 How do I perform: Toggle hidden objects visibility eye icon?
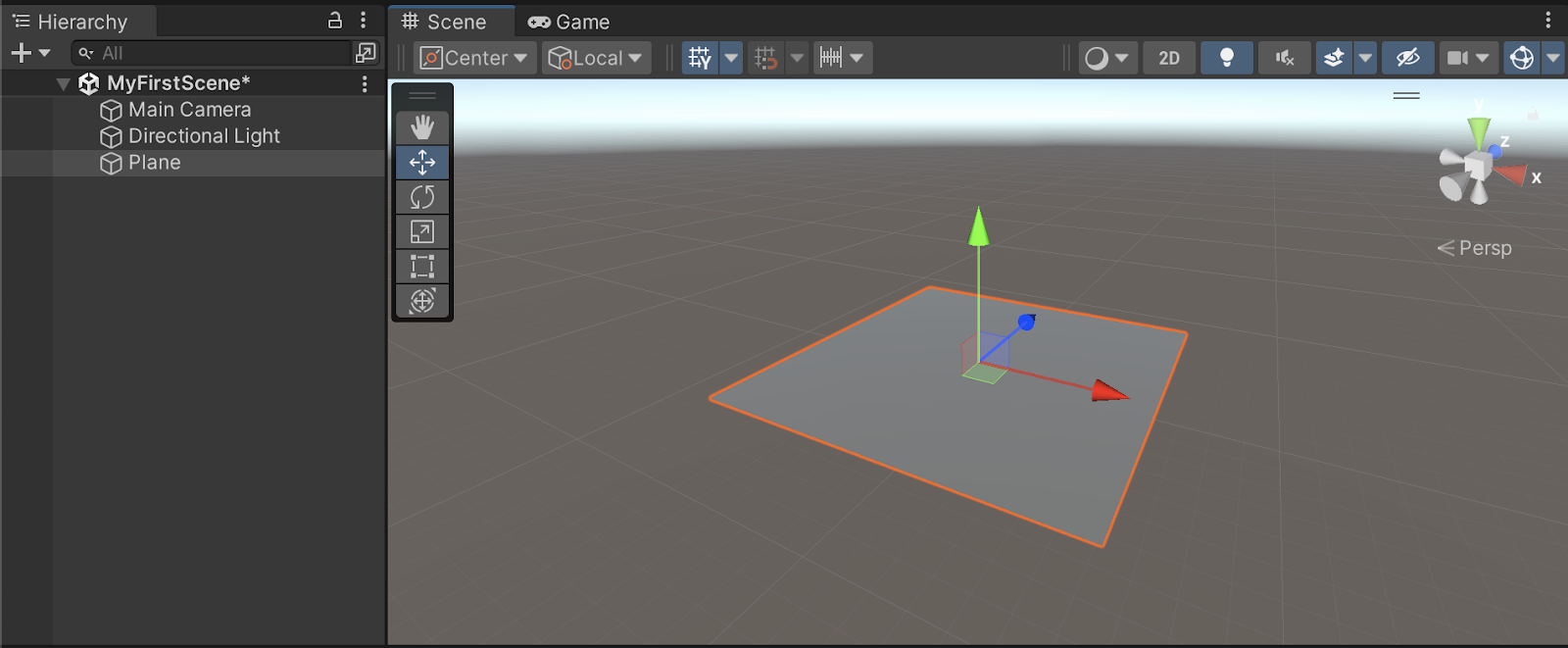coord(1407,58)
